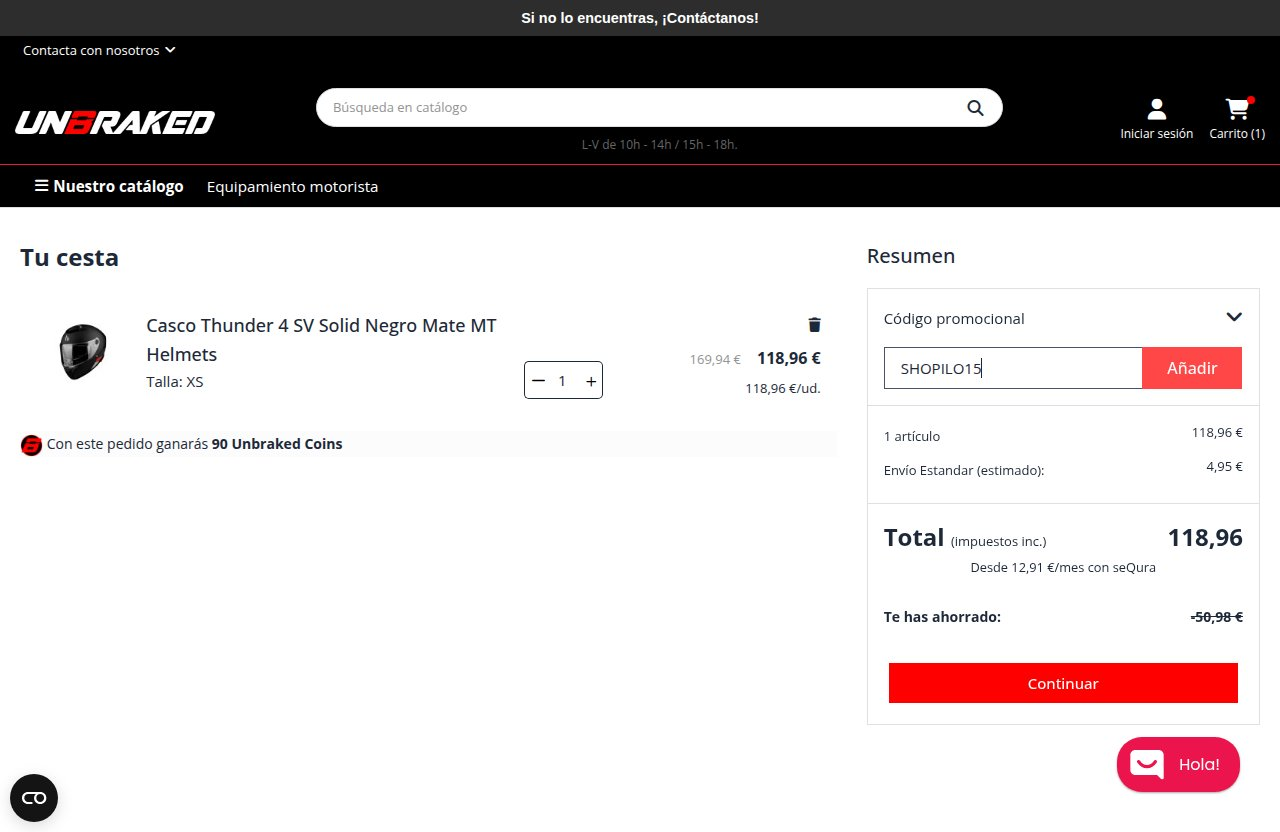Viewport: 1280px width, 832px height.
Task: Open the user account icon
Action: coord(1156,109)
